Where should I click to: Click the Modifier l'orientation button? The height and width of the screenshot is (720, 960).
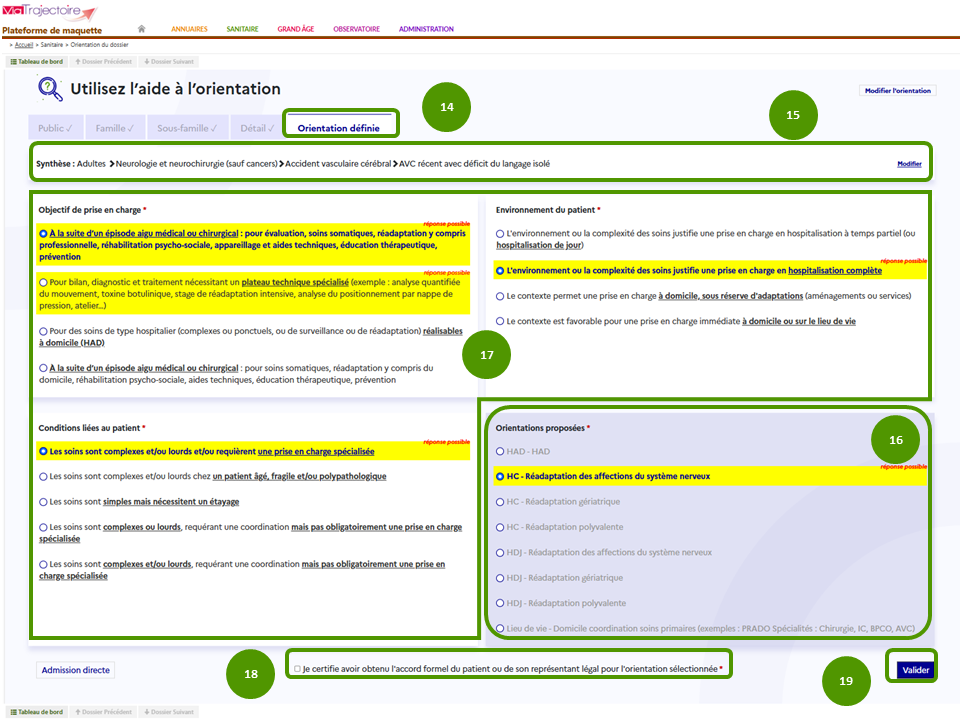[x=898, y=91]
